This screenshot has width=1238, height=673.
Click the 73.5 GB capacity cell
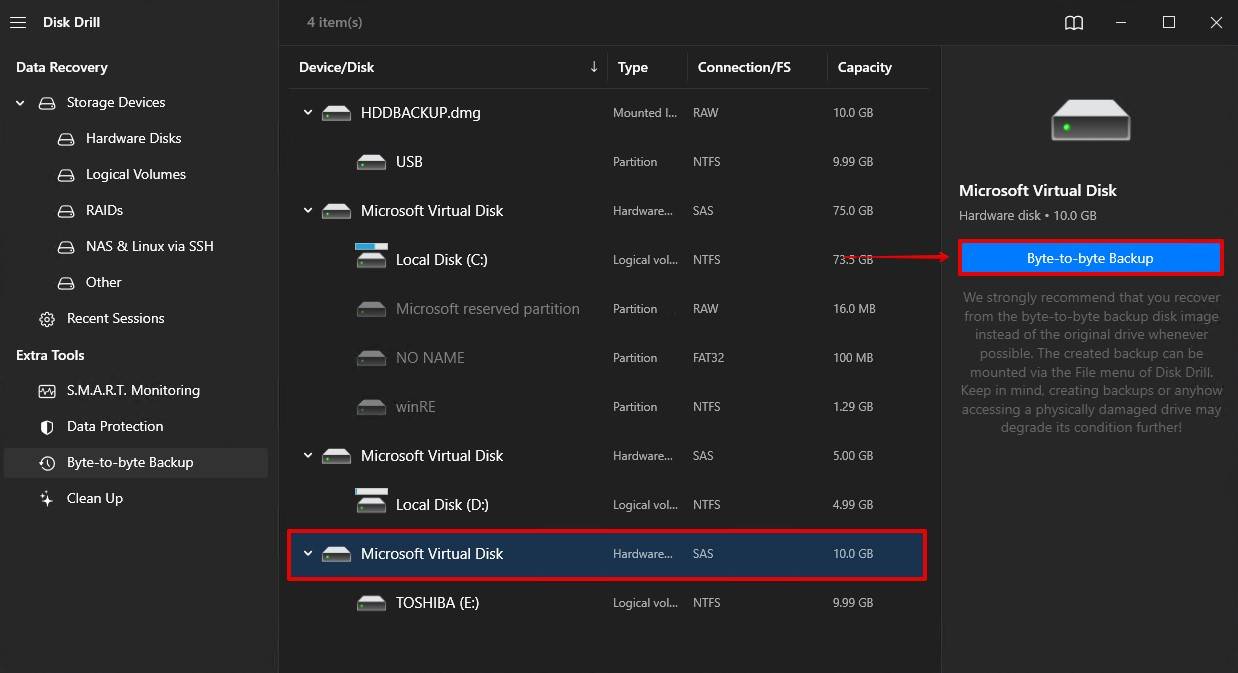pos(853,260)
